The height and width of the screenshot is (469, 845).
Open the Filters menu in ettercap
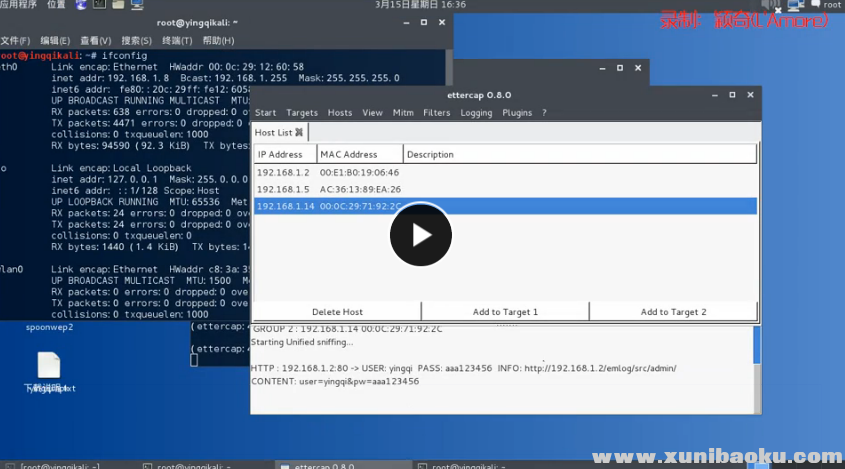point(437,113)
